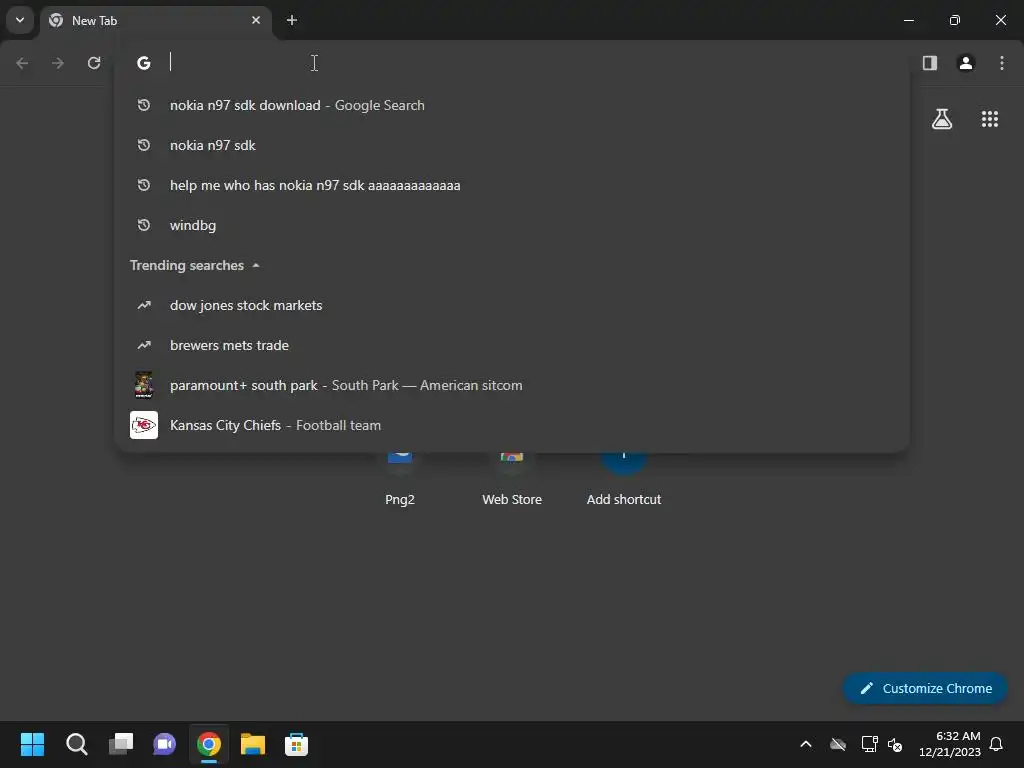Viewport: 1024px width, 768px height.
Task: Open notifications bell icon
Action: pos(997,744)
